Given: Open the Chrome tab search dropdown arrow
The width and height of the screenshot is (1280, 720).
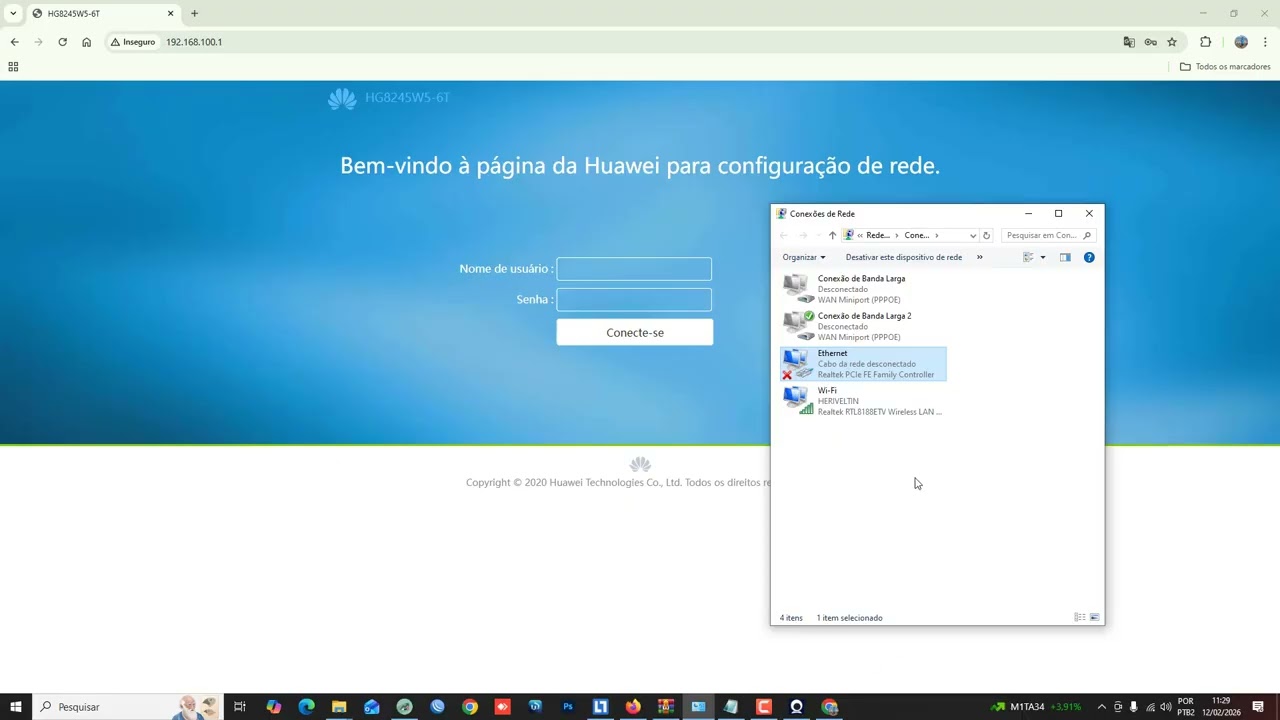Looking at the screenshot, I should 13,14.
